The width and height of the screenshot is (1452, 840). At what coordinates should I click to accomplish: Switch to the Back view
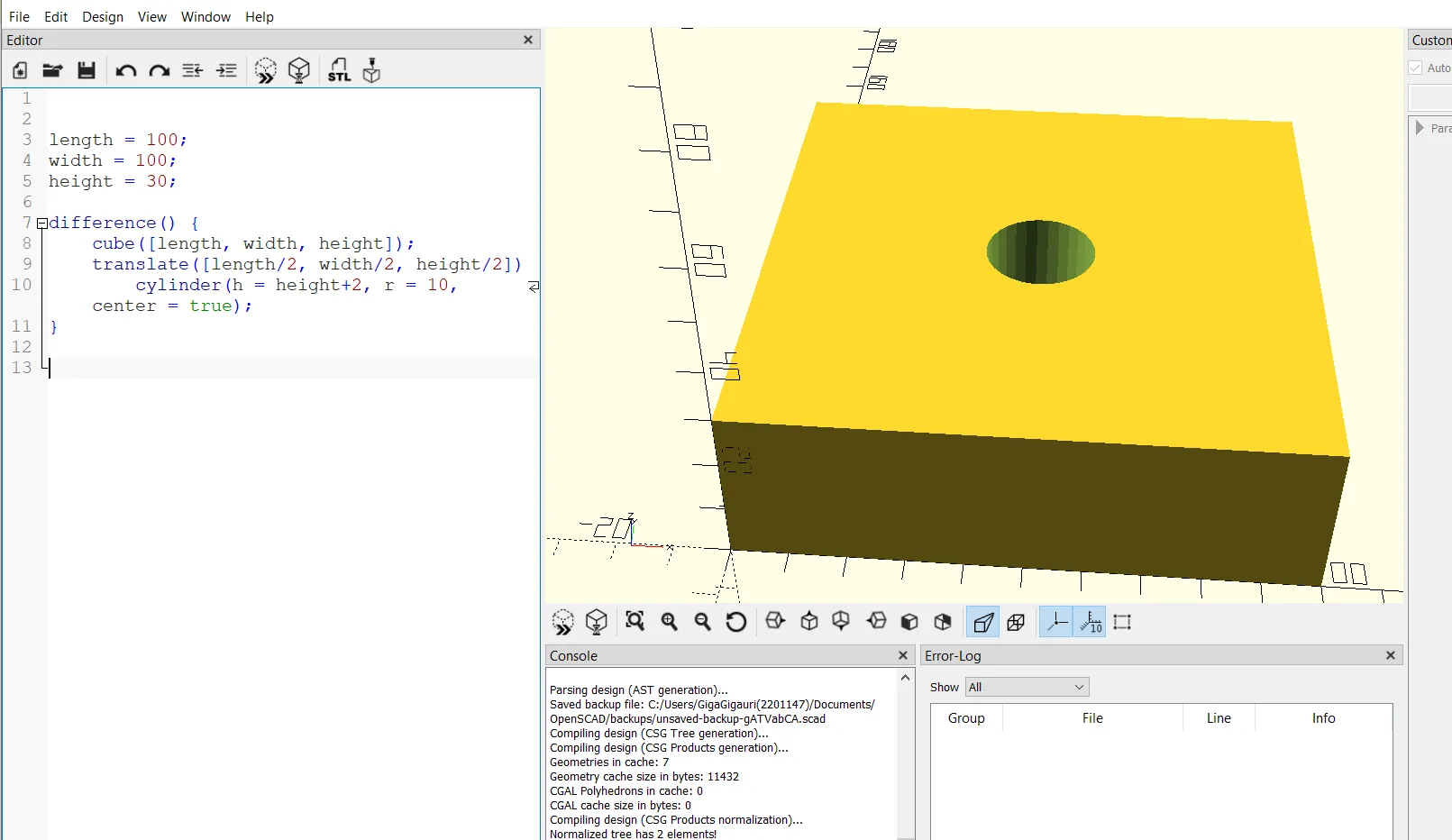point(943,621)
